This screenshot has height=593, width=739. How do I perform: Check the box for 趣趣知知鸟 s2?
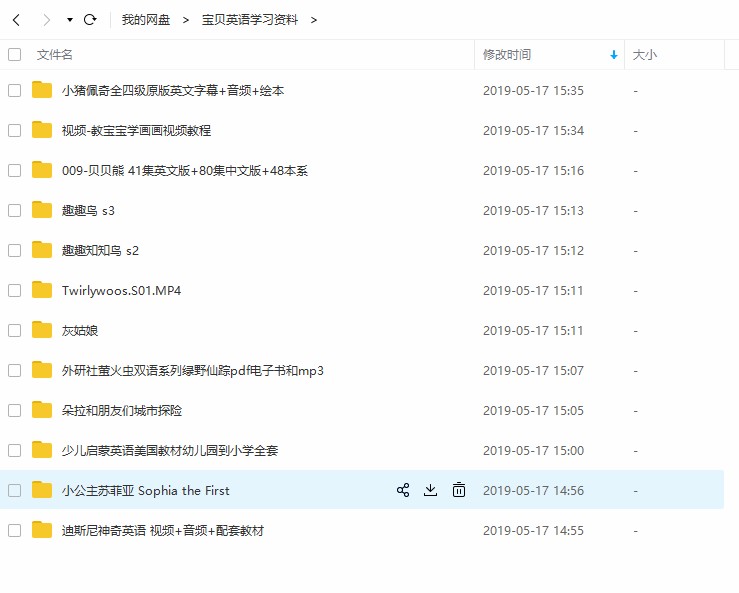click(x=15, y=250)
